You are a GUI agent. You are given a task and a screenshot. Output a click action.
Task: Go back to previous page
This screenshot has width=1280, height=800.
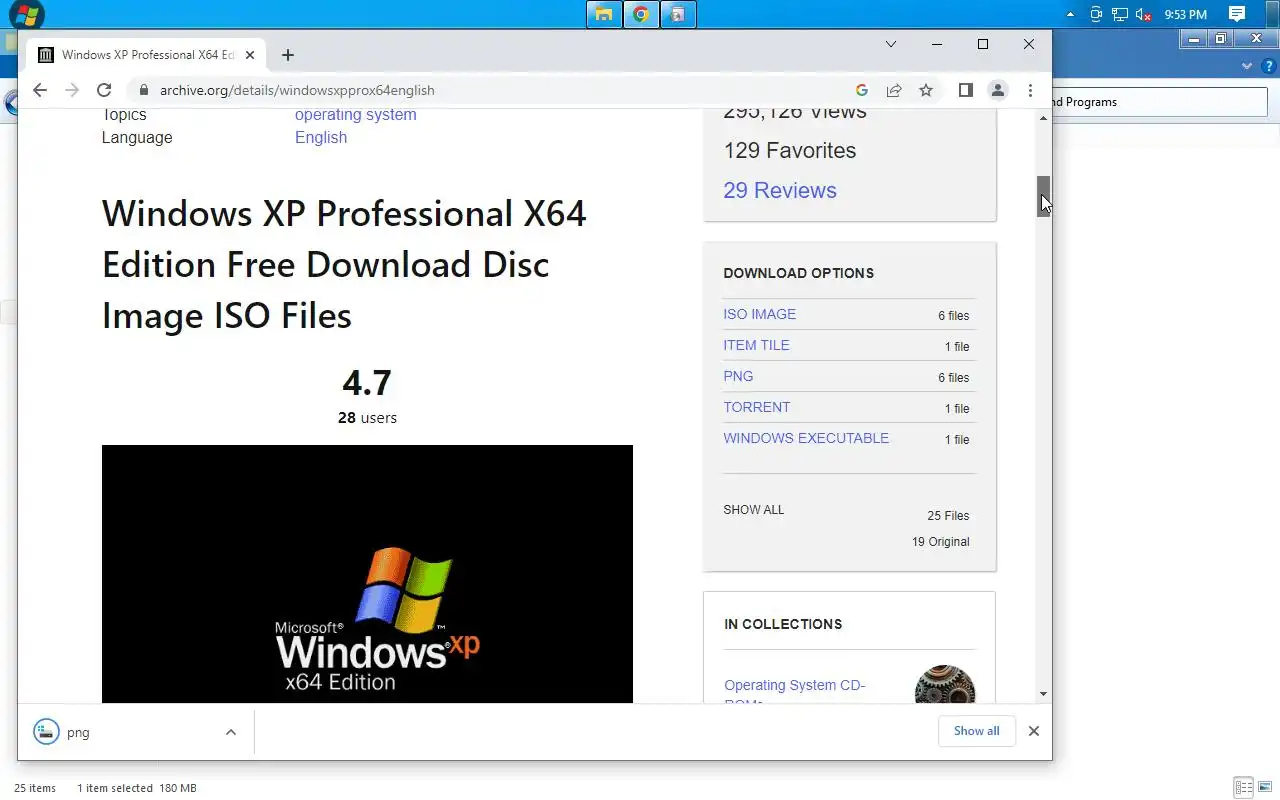[39, 90]
